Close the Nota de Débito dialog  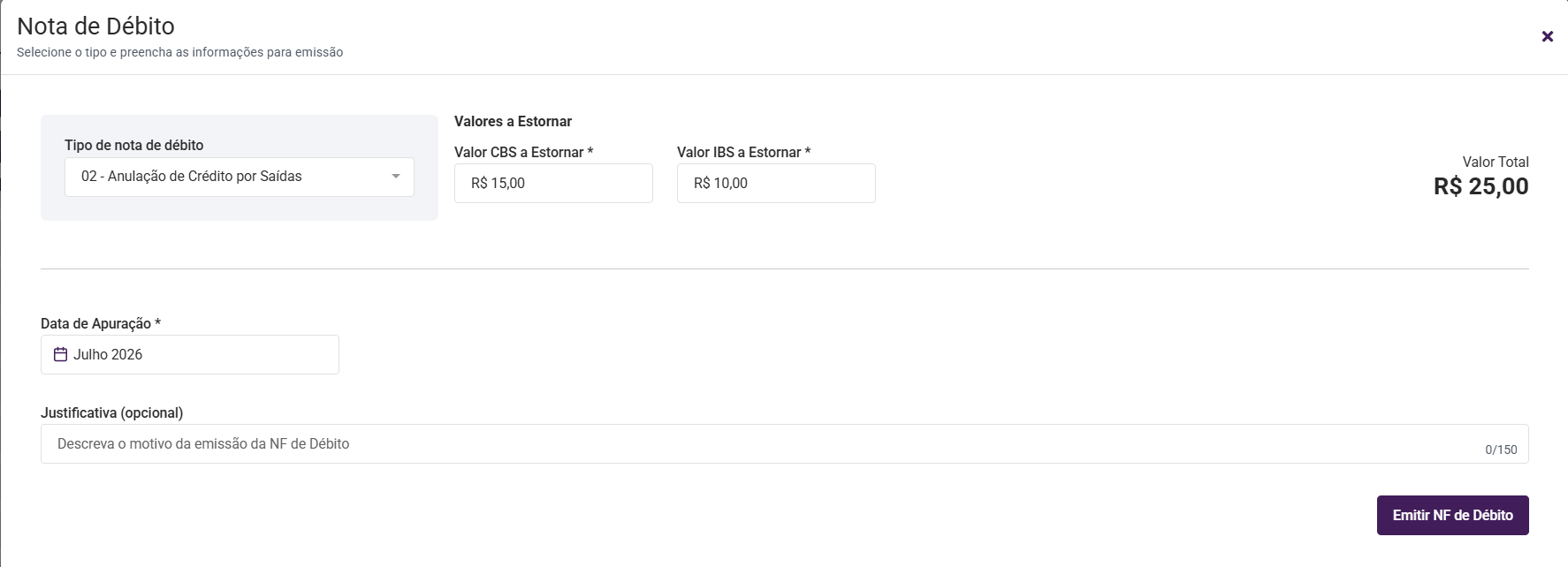point(1547,36)
